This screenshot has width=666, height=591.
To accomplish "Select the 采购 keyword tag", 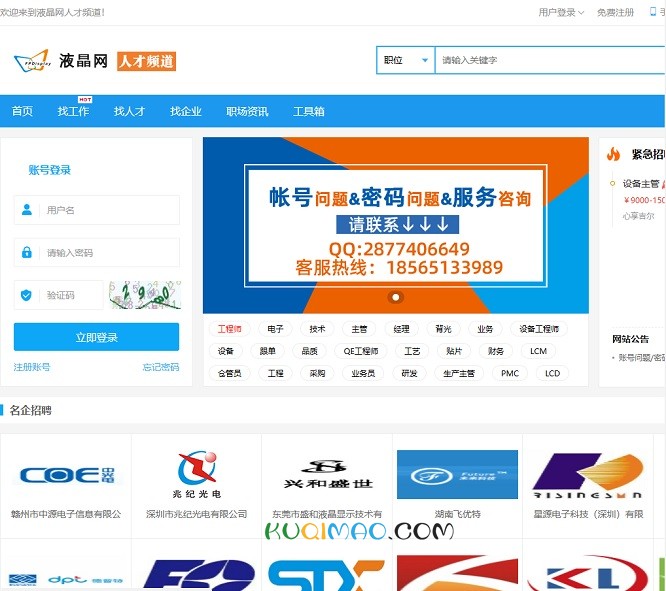I will (317, 373).
